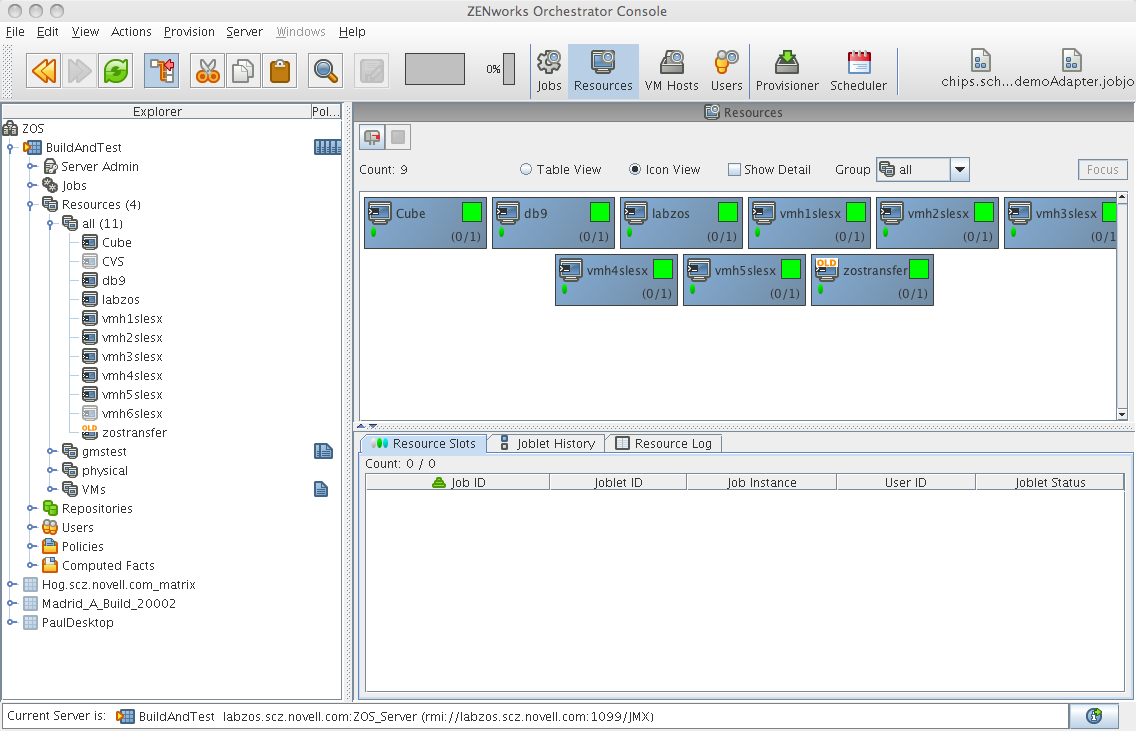Viewport: 1136px width, 731px height.
Task: Click the Job Instance column header
Action: coord(761,483)
